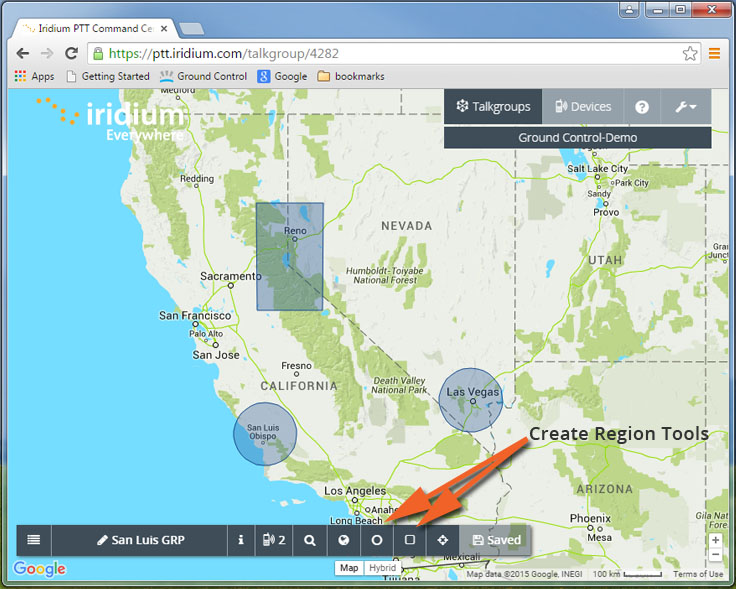This screenshot has height=589, width=736.
Task: Zoom in the map with plus button
Action: point(715,540)
